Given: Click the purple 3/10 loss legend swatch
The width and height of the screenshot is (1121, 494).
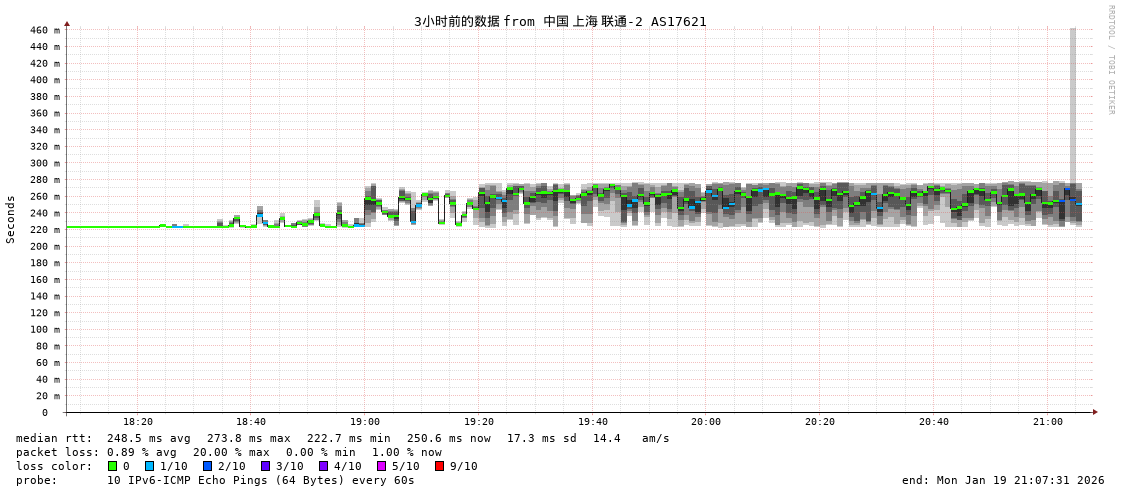Looking at the screenshot, I should click(x=265, y=466).
